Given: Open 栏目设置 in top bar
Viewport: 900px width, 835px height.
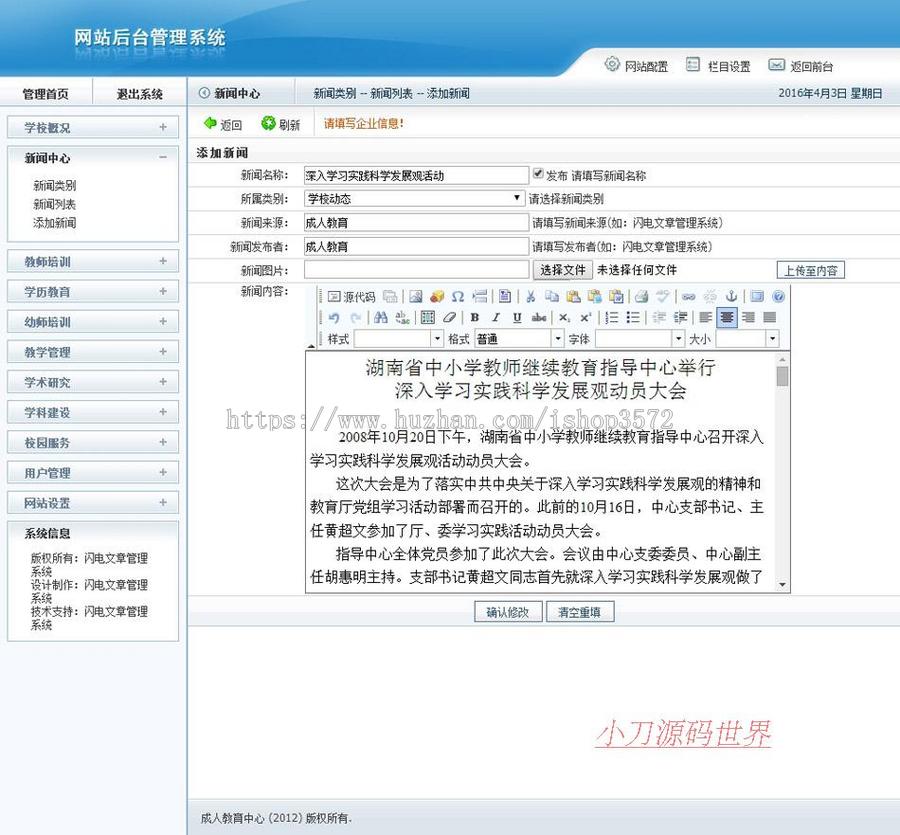Looking at the screenshot, I should click(x=719, y=65).
